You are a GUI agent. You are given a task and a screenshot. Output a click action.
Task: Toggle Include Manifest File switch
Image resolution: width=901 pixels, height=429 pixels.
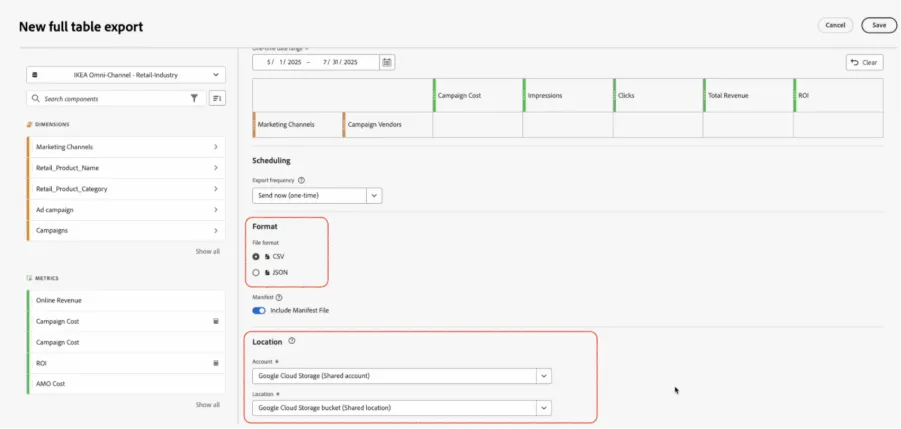tap(259, 311)
